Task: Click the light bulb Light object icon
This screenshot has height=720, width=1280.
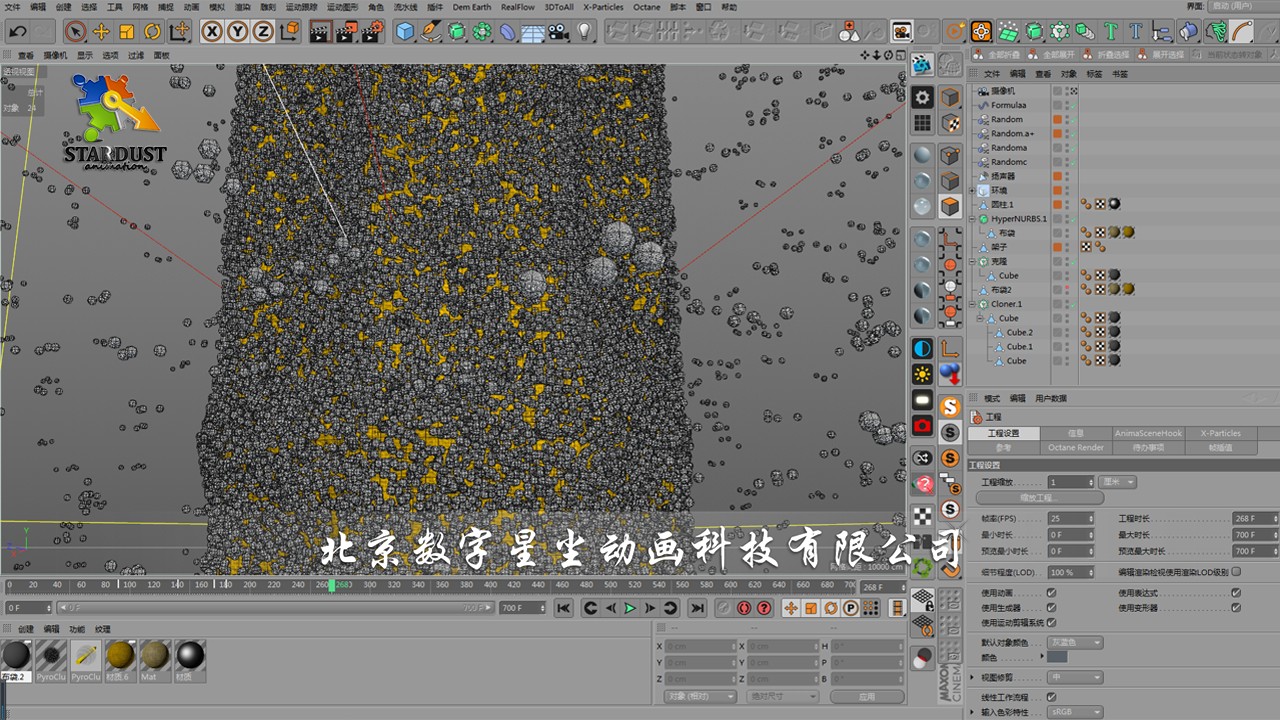Action: [585, 32]
